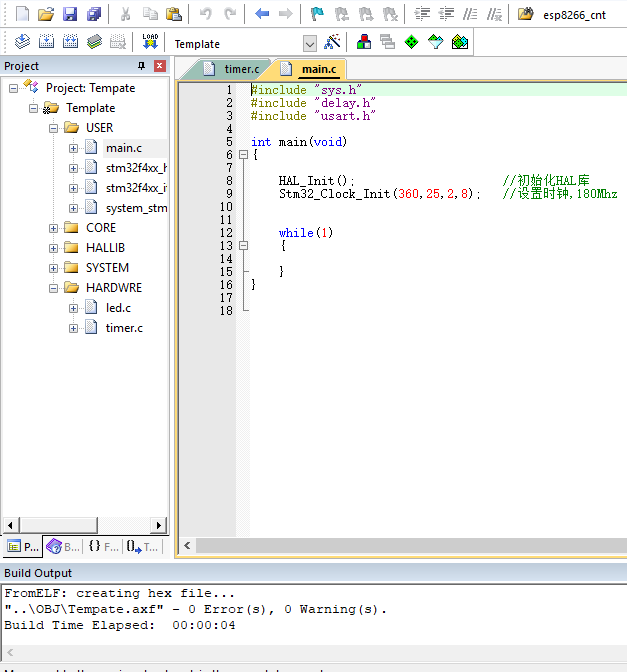Screen dimensions: 627x672
Task: Save the current file
Action: [69, 14]
